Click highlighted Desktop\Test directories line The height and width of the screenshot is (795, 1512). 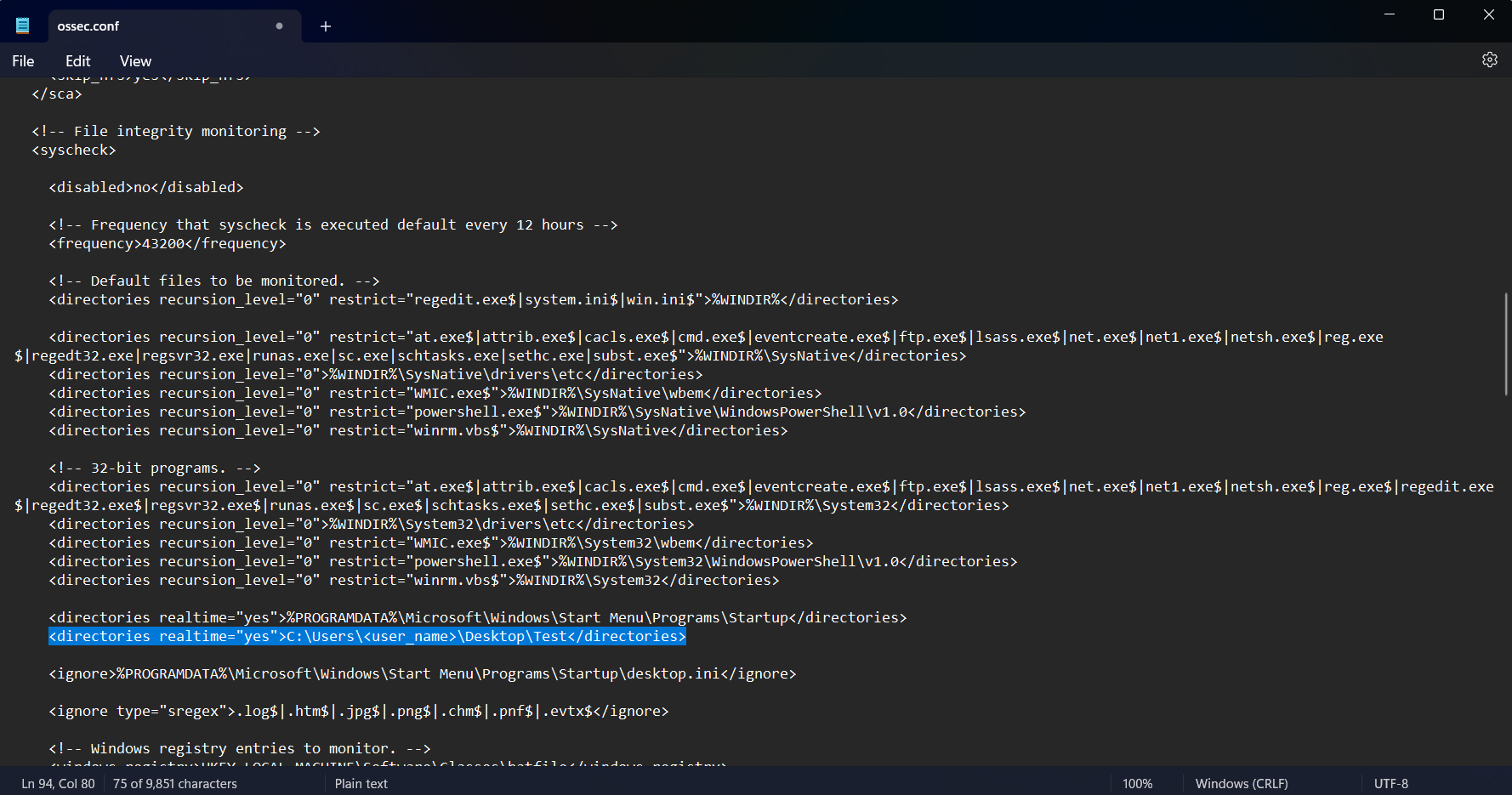tap(367, 636)
